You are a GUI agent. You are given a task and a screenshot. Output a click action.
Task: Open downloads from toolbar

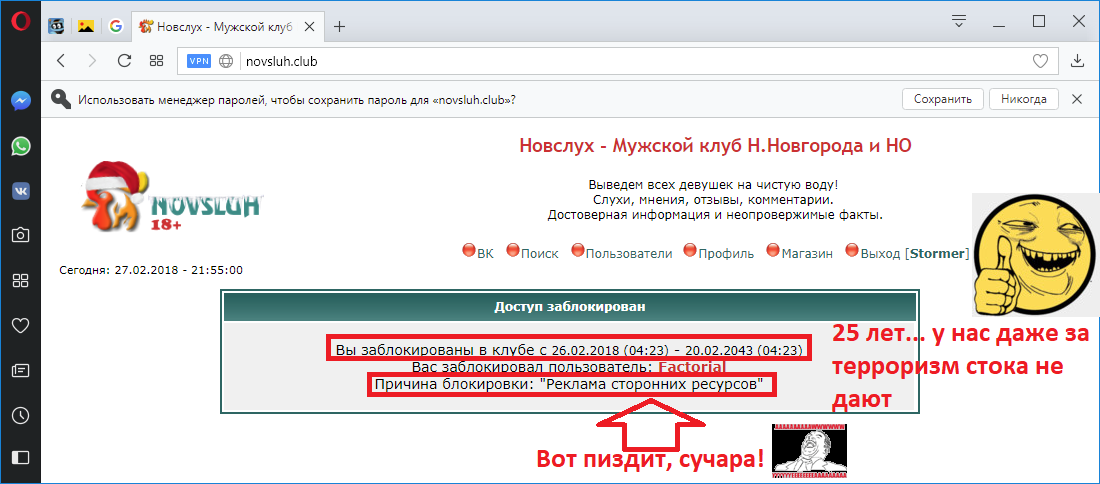[x=1077, y=61]
